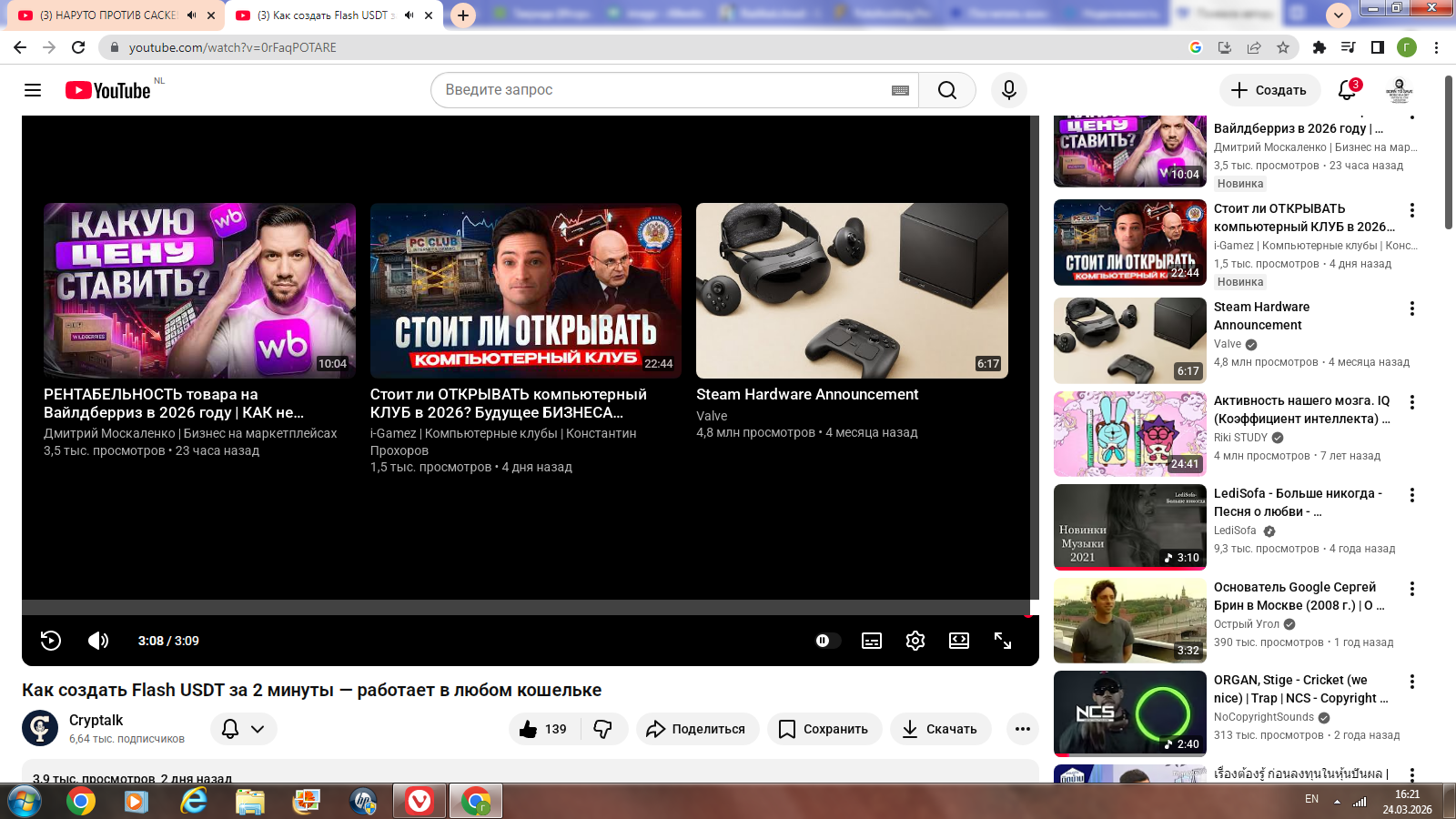Dislike the video with thumbs down

603,729
